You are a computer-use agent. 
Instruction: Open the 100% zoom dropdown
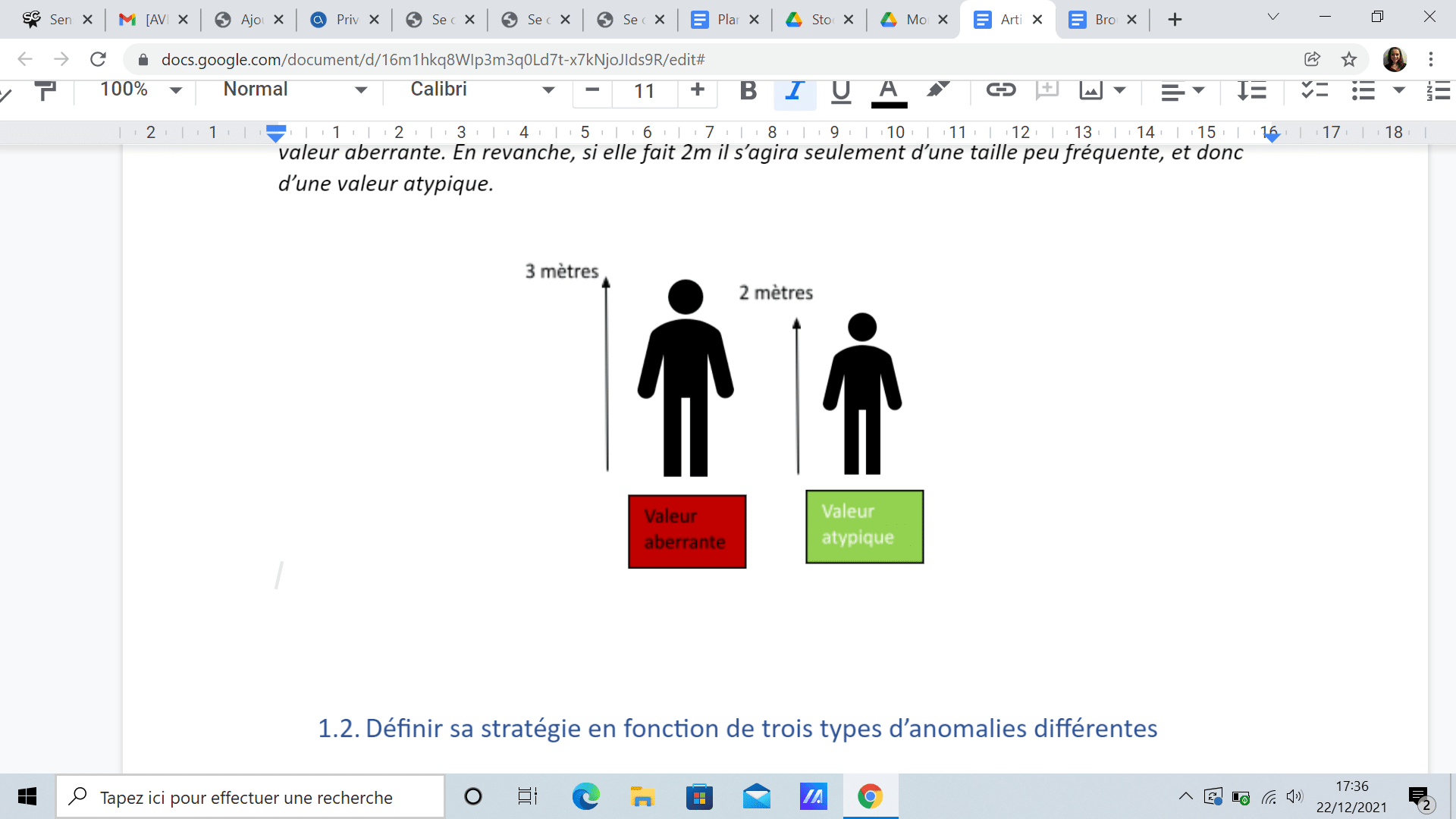(x=141, y=89)
